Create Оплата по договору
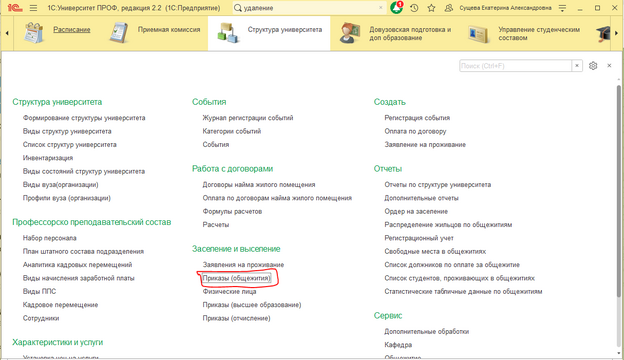This screenshot has width=624, height=360. [x=415, y=131]
